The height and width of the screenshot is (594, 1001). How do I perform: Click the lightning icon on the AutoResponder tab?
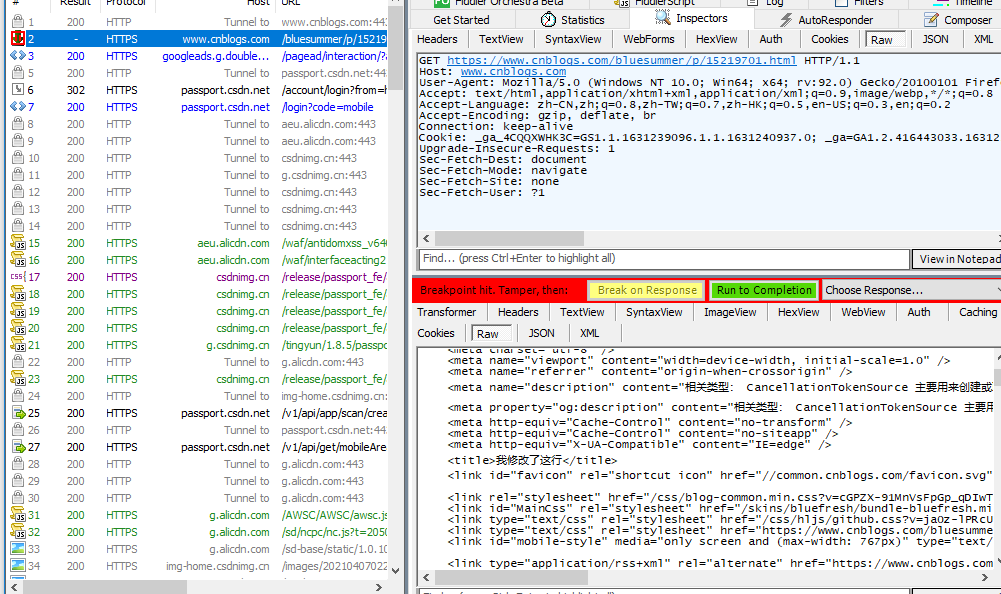point(786,20)
